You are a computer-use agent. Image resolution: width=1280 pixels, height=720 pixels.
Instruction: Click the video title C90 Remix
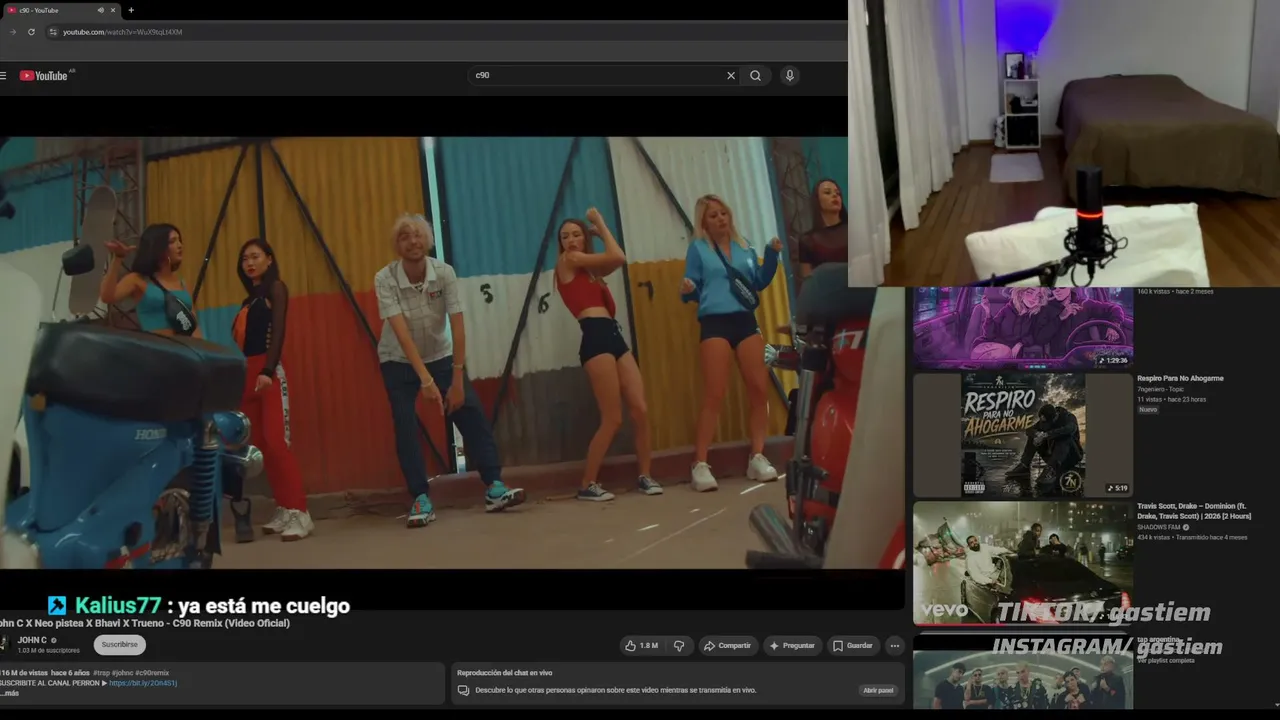145,623
